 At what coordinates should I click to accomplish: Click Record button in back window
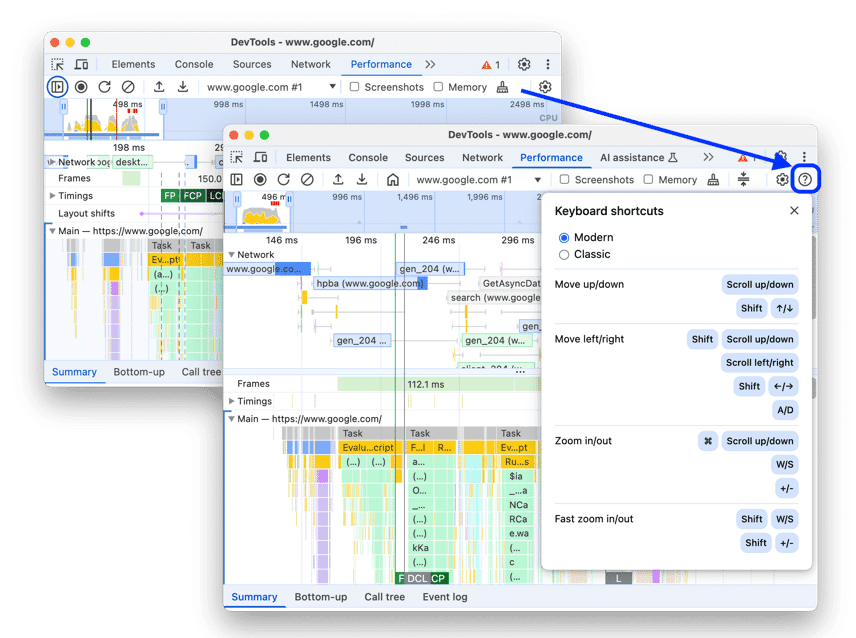[81, 87]
